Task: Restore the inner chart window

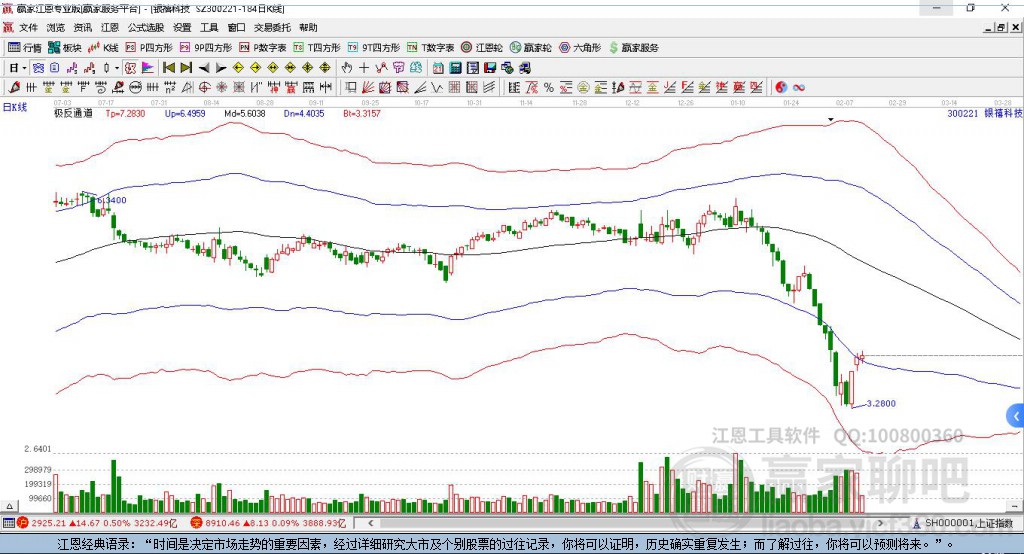Action: point(1001,27)
